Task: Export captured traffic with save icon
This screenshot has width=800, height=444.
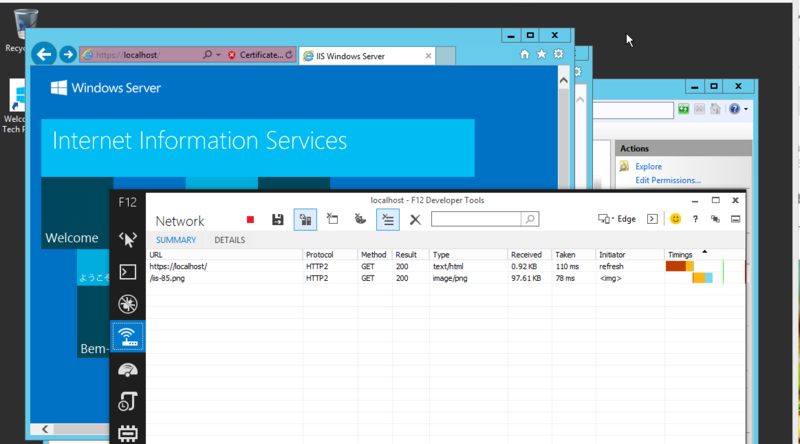Action: [278, 219]
